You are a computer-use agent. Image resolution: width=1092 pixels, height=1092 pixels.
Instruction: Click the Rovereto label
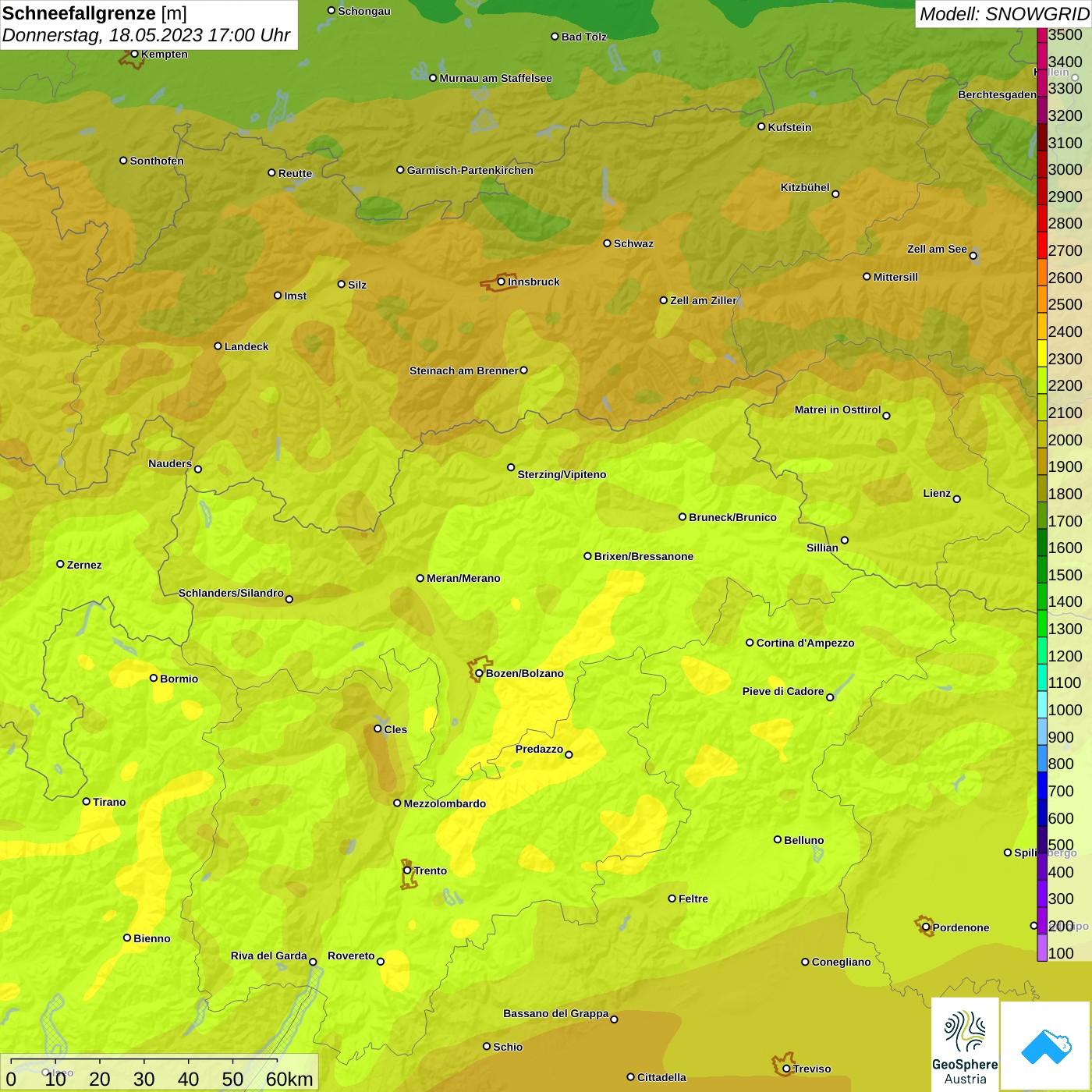[x=351, y=955]
